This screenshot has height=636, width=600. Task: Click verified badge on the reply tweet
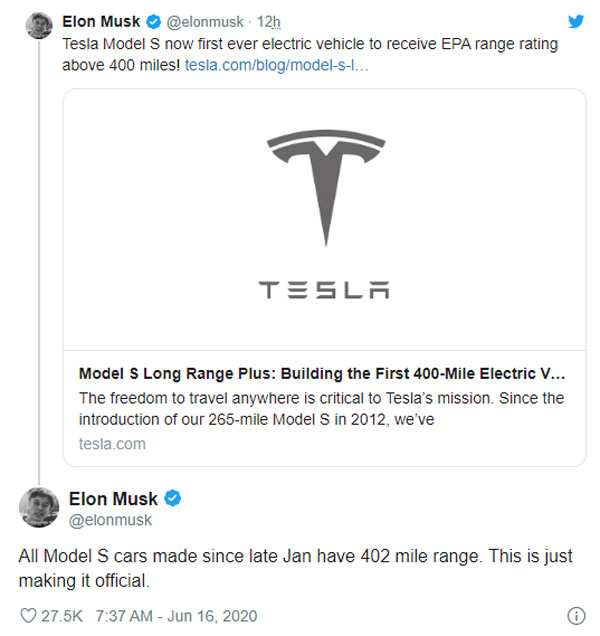pyautogui.click(x=172, y=498)
